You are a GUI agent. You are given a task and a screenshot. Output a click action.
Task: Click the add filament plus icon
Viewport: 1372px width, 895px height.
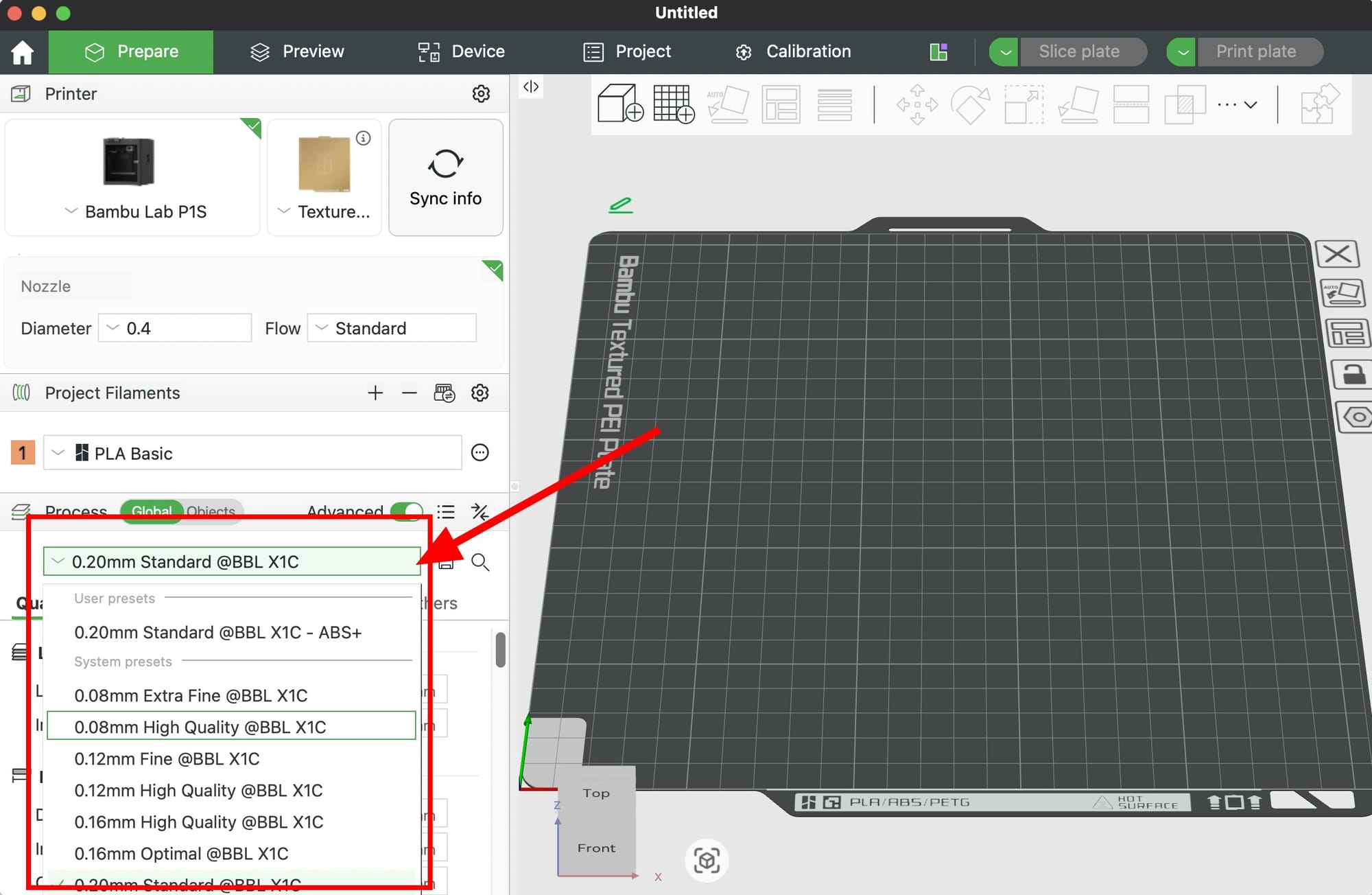click(x=375, y=393)
